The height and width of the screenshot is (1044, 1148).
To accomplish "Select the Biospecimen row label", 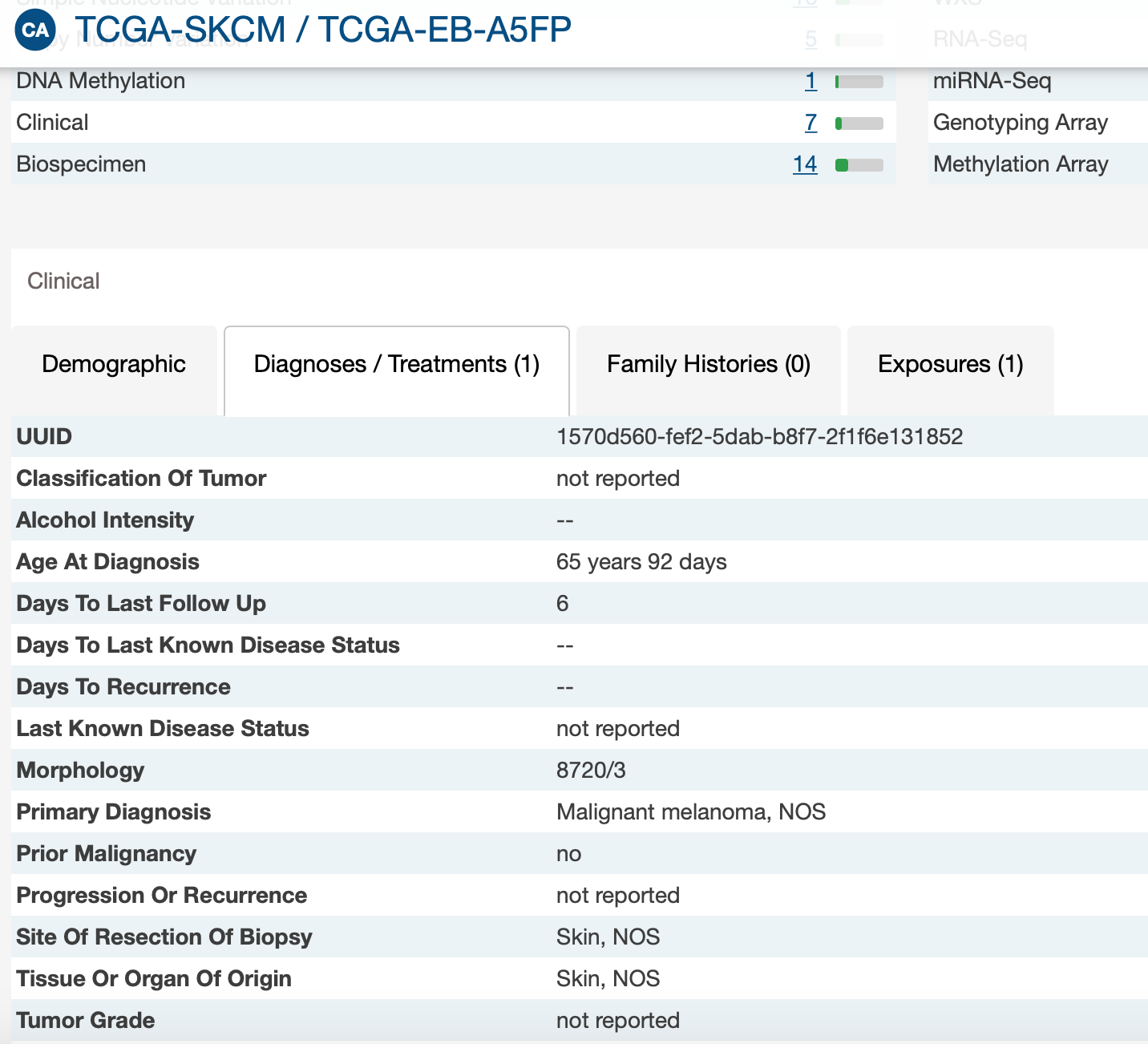I will click(x=81, y=164).
